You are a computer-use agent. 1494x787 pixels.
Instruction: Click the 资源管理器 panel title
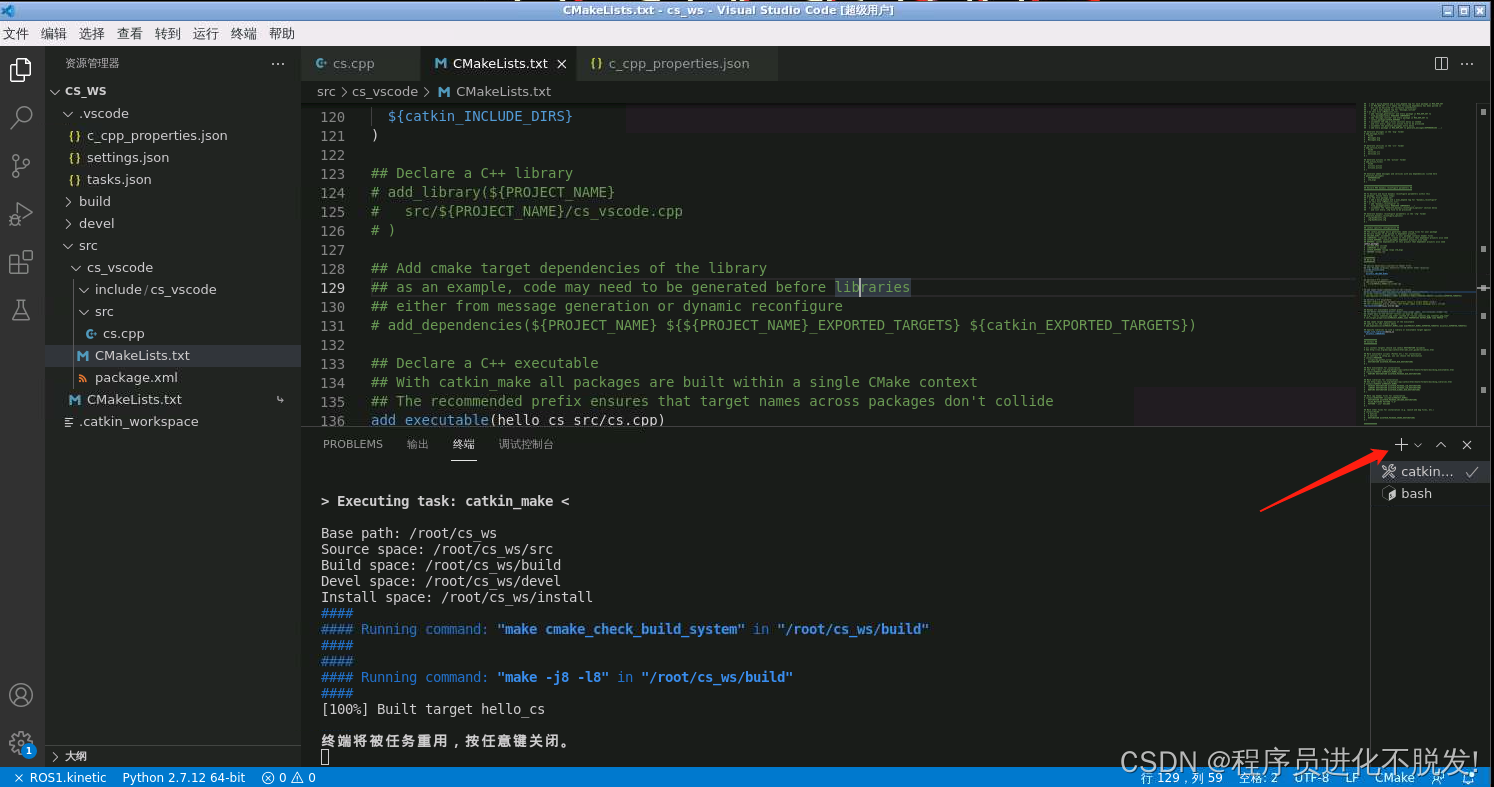(x=92, y=63)
